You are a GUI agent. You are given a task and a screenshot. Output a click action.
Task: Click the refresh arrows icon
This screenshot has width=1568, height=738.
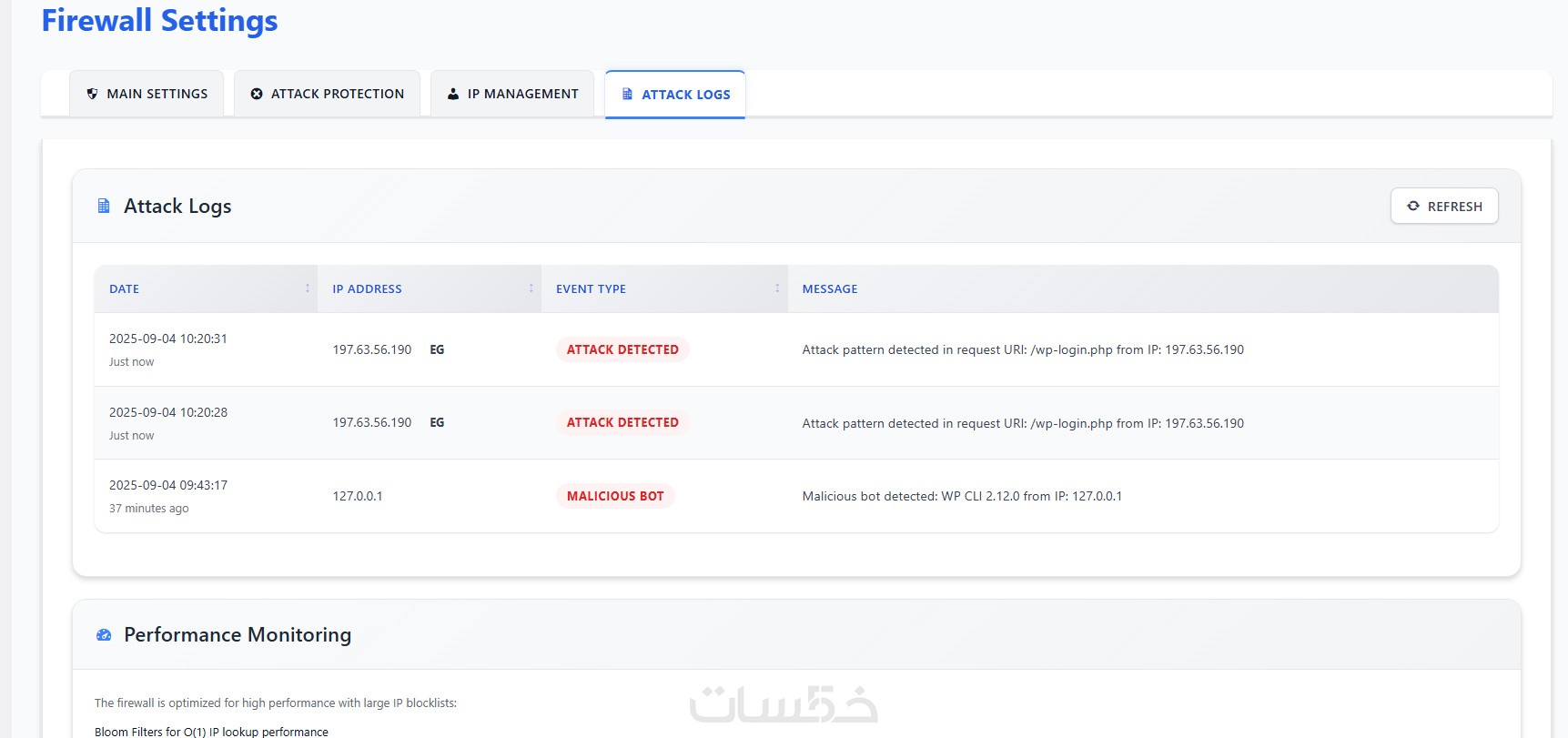coord(1413,206)
